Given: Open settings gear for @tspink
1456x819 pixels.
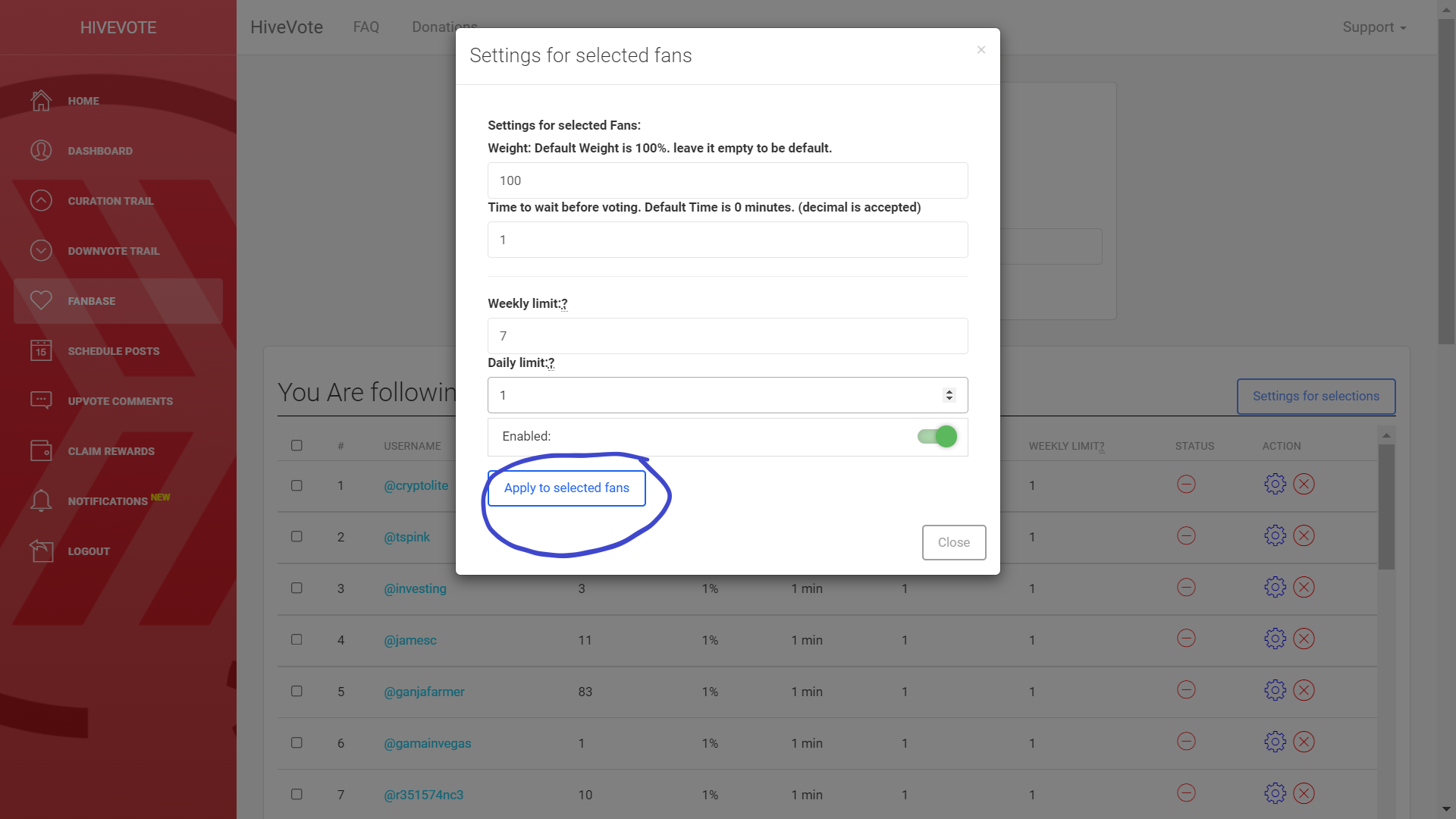Looking at the screenshot, I should coord(1275,535).
